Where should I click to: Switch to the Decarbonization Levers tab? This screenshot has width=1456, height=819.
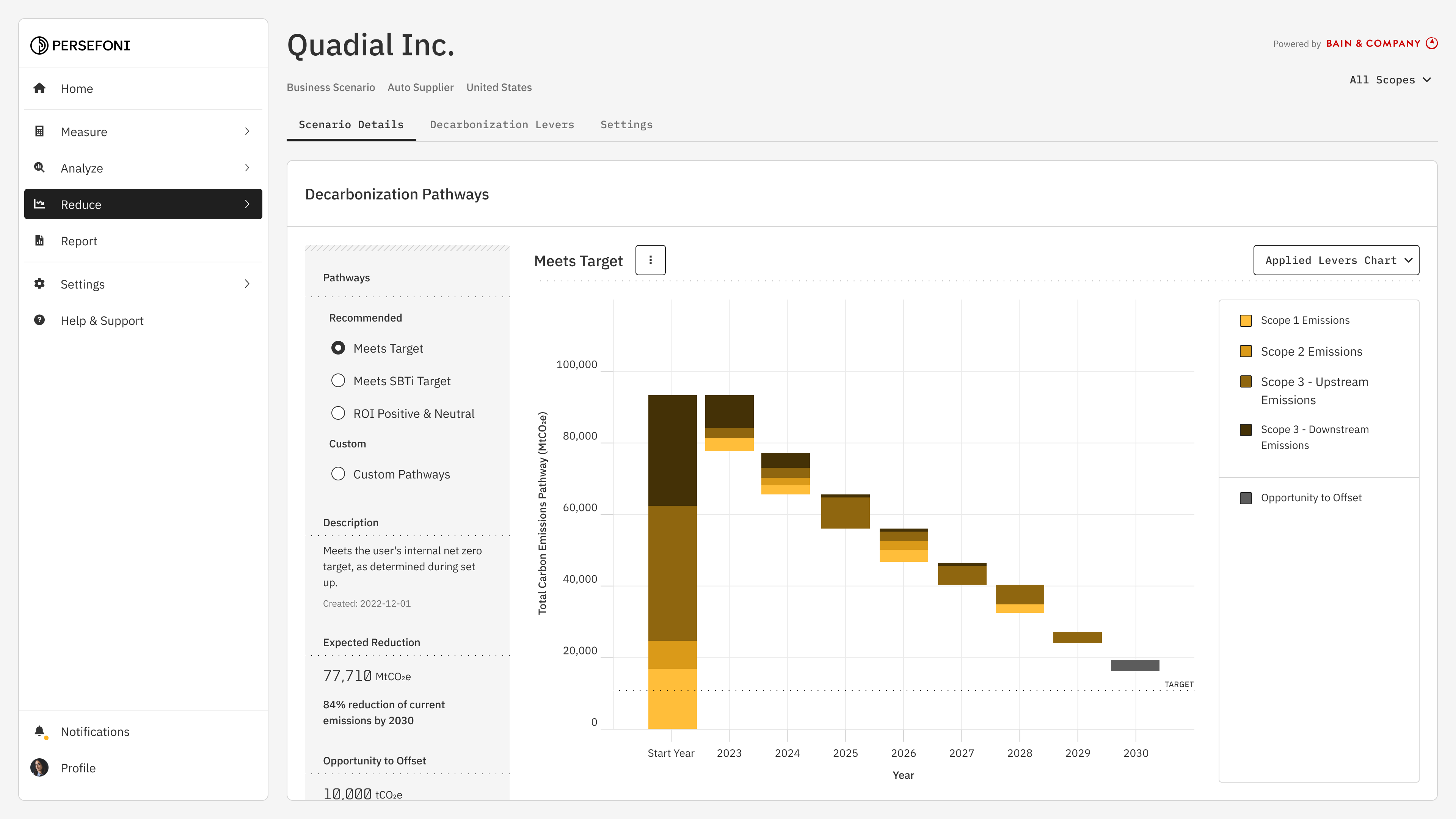click(x=501, y=124)
